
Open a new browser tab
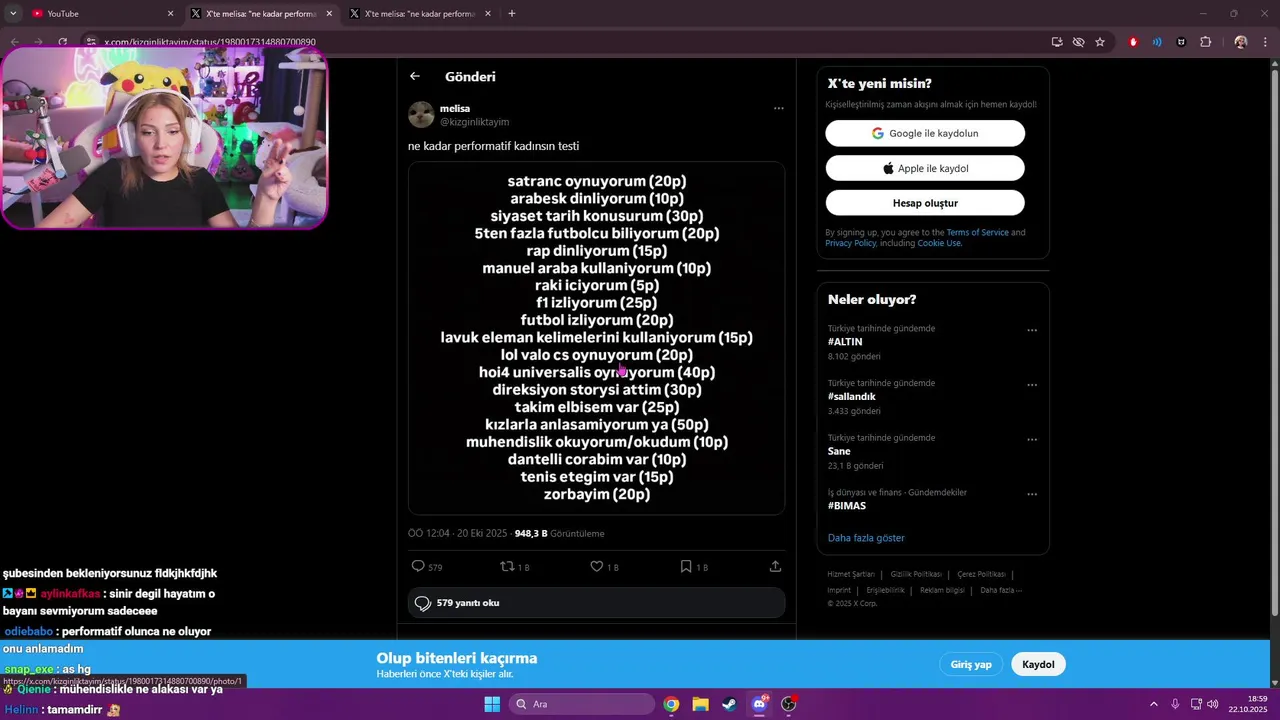coord(512,14)
